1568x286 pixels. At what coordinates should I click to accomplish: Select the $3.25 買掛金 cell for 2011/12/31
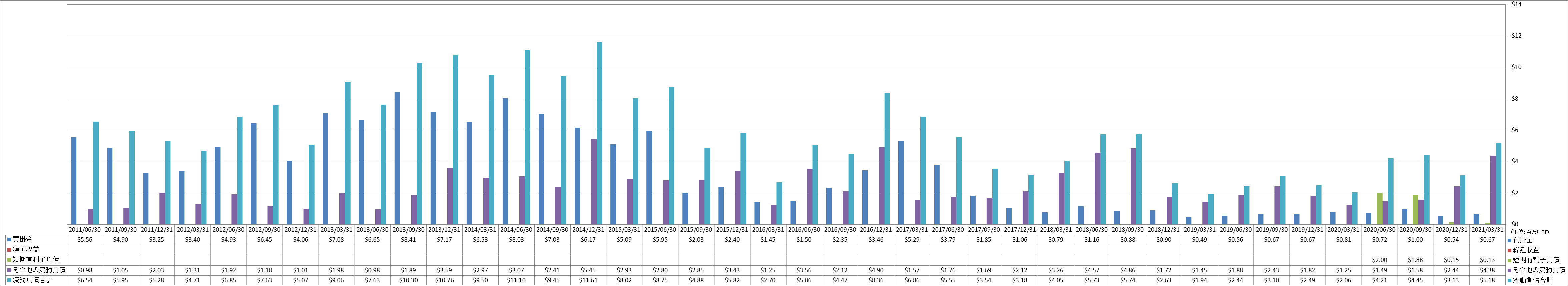tap(156, 240)
